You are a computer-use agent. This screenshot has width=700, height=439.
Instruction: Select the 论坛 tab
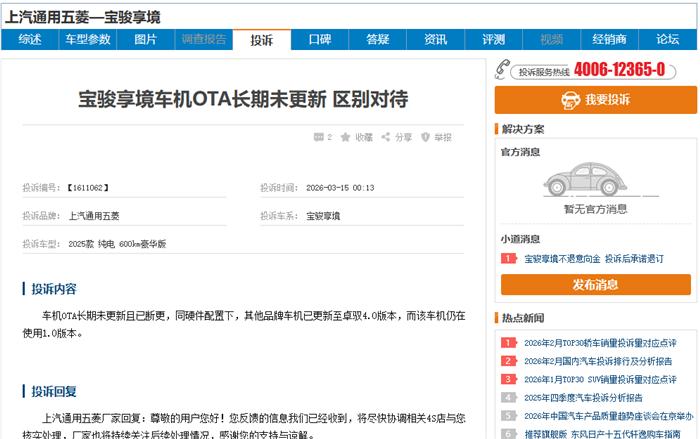(667, 40)
